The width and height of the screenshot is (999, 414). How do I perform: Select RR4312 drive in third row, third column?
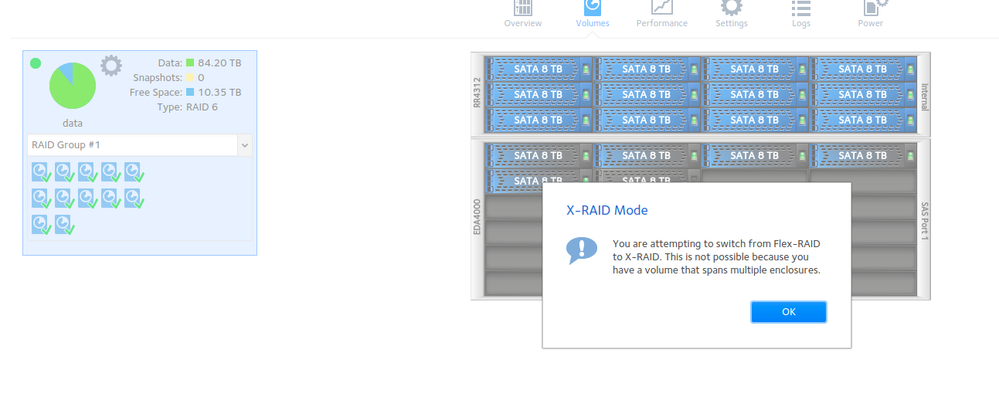click(x=755, y=120)
